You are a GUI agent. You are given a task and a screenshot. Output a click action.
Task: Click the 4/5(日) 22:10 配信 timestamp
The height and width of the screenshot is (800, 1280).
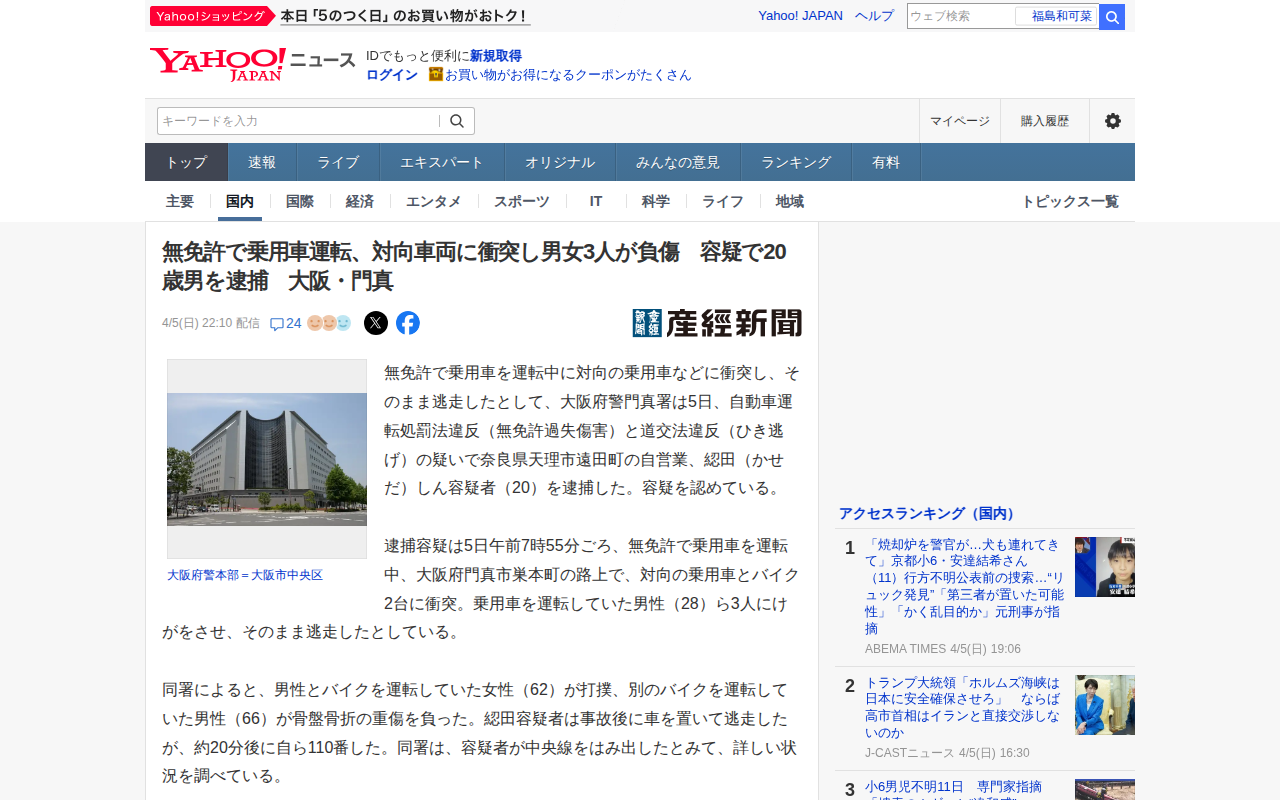pyautogui.click(x=211, y=323)
